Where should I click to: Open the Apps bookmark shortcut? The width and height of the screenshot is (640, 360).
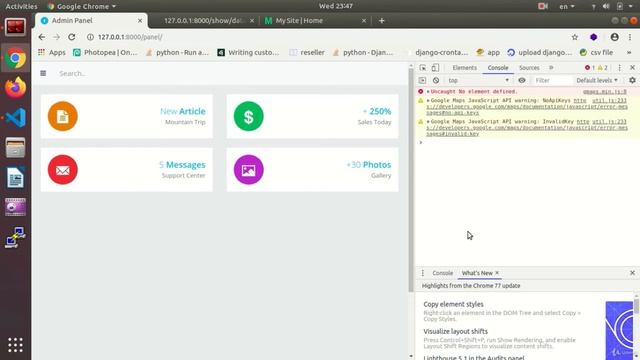[51, 53]
